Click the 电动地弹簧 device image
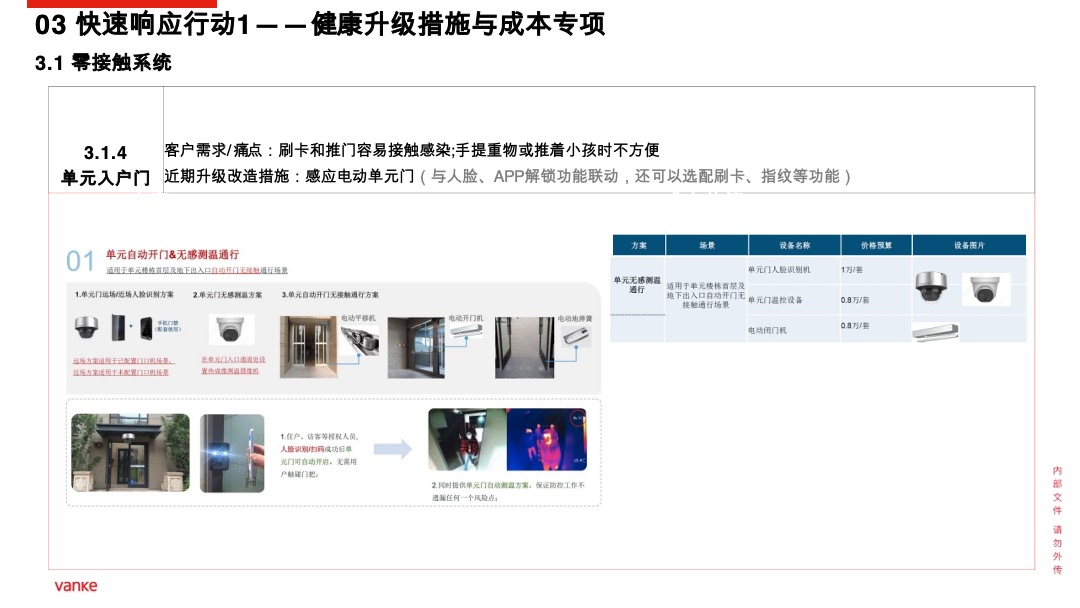The width and height of the screenshot is (1080, 608). pos(576,336)
